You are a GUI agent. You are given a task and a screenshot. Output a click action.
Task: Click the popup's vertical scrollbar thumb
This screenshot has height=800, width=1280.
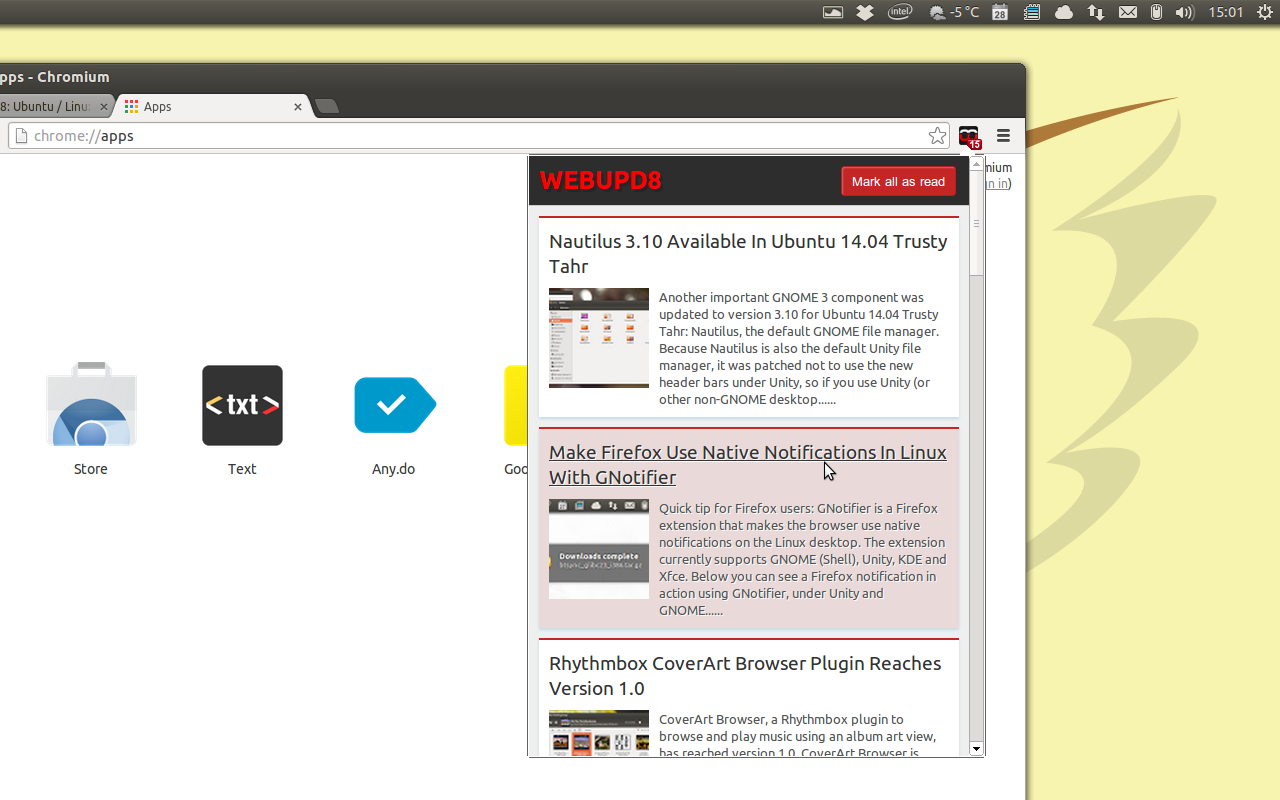(977, 223)
